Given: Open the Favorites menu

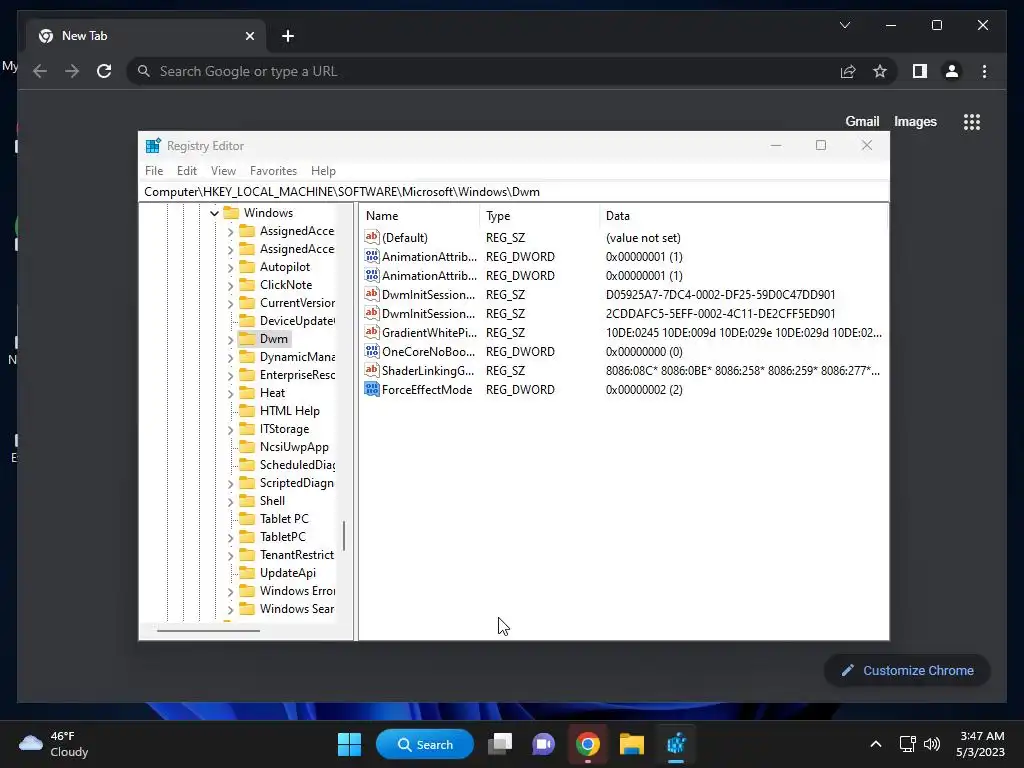Looking at the screenshot, I should pos(274,170).
